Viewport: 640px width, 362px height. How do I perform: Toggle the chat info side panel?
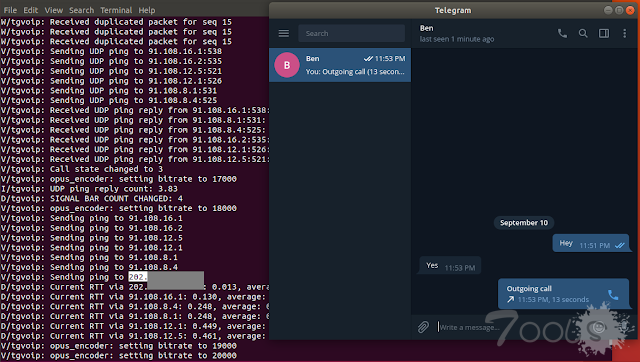point(604,33)
